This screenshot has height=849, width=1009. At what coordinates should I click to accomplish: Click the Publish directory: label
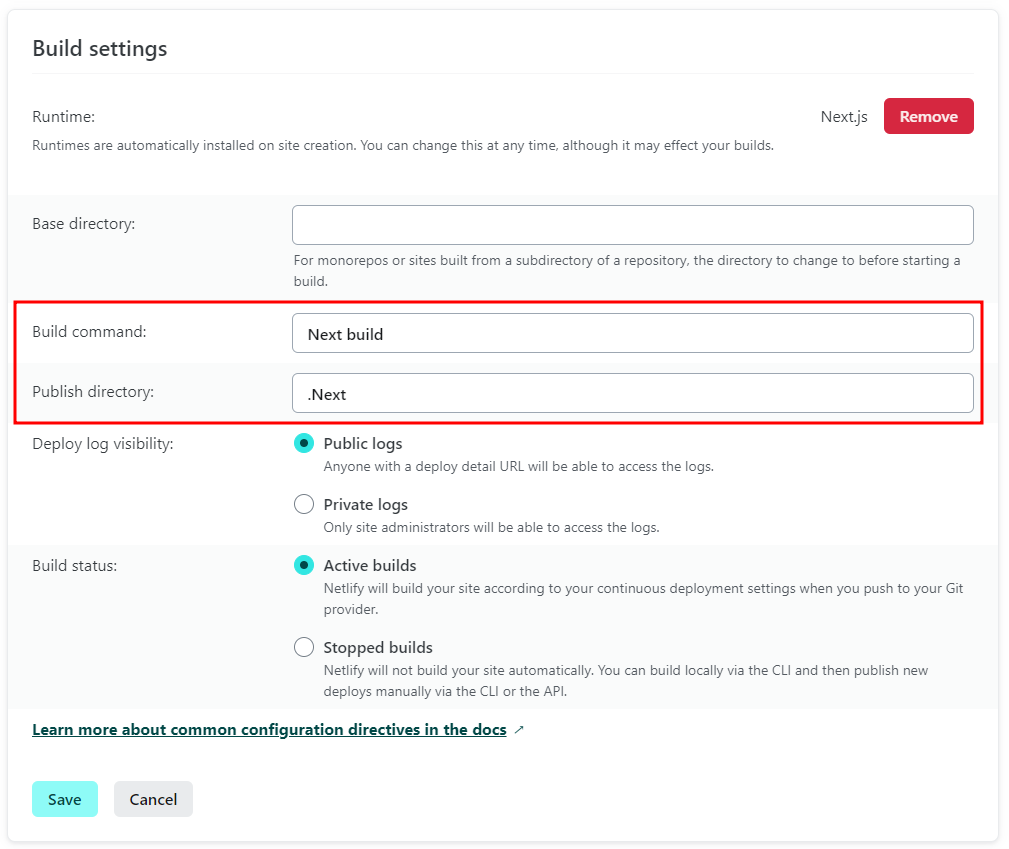tap(93, 391)
